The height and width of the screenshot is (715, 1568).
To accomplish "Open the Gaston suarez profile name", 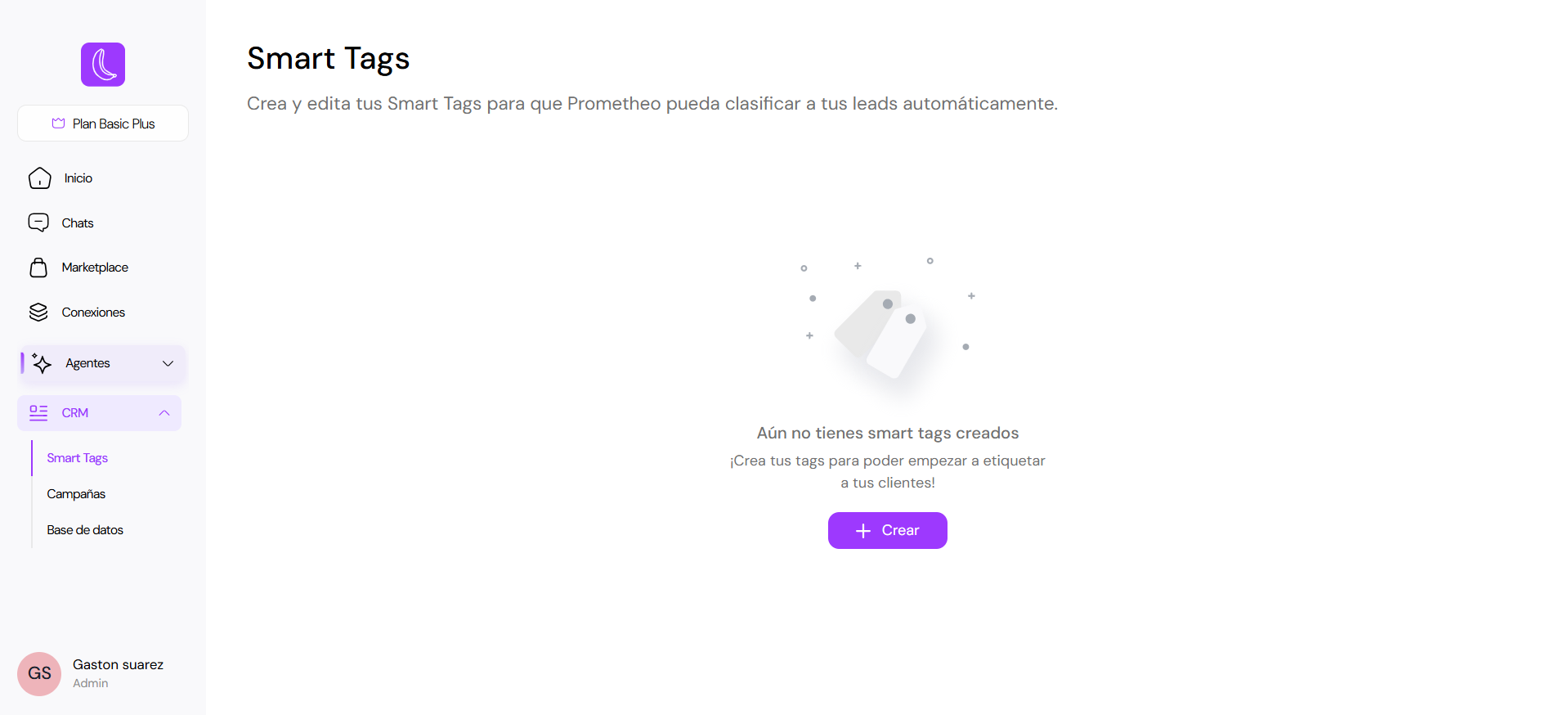I will 118,664.
